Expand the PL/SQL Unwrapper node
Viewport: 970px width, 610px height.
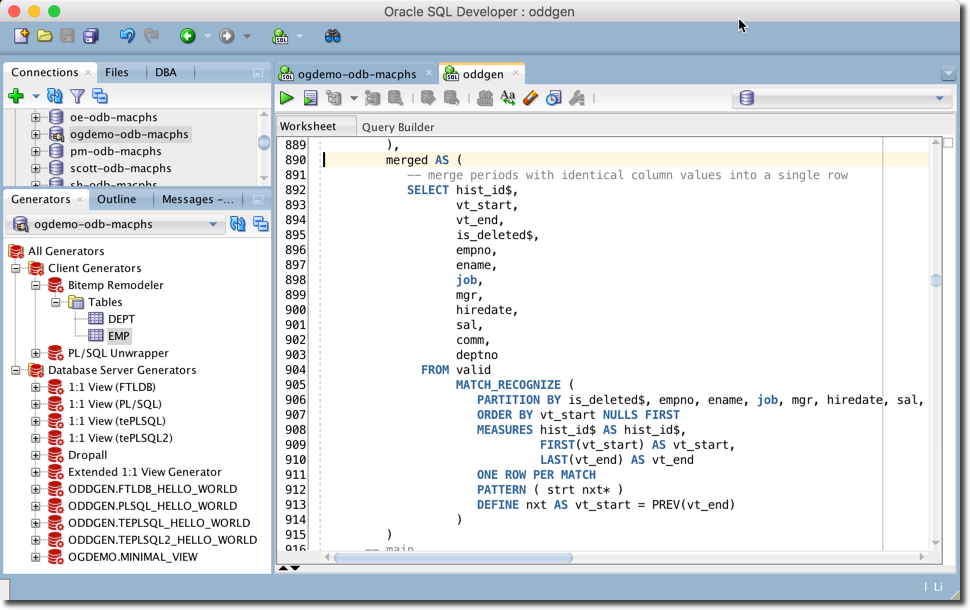coord(36,353)
